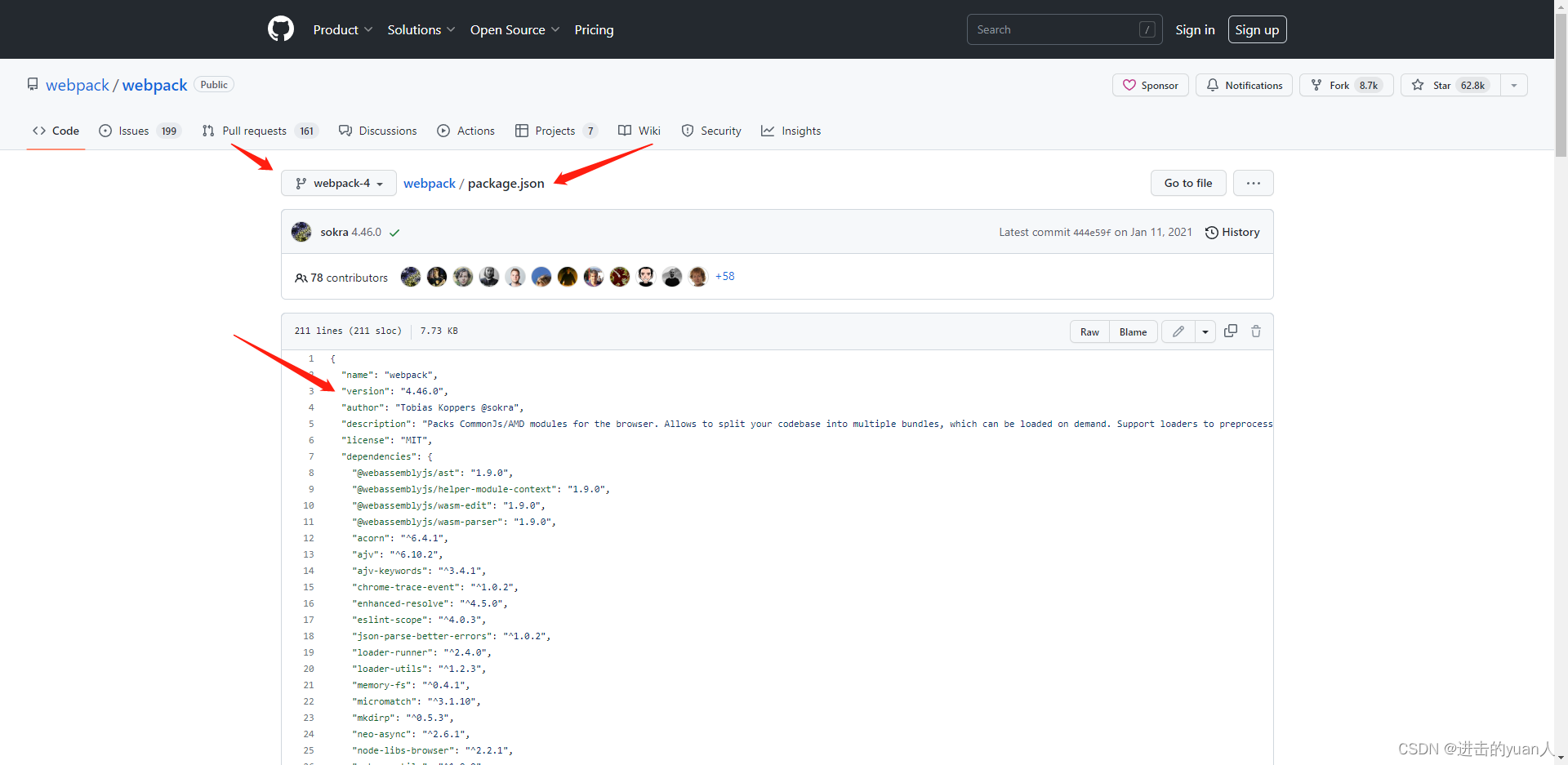This screenshot has height=765, width=1568.
Task: Click the last contributor avatar before +58
Action: point(698,277)
